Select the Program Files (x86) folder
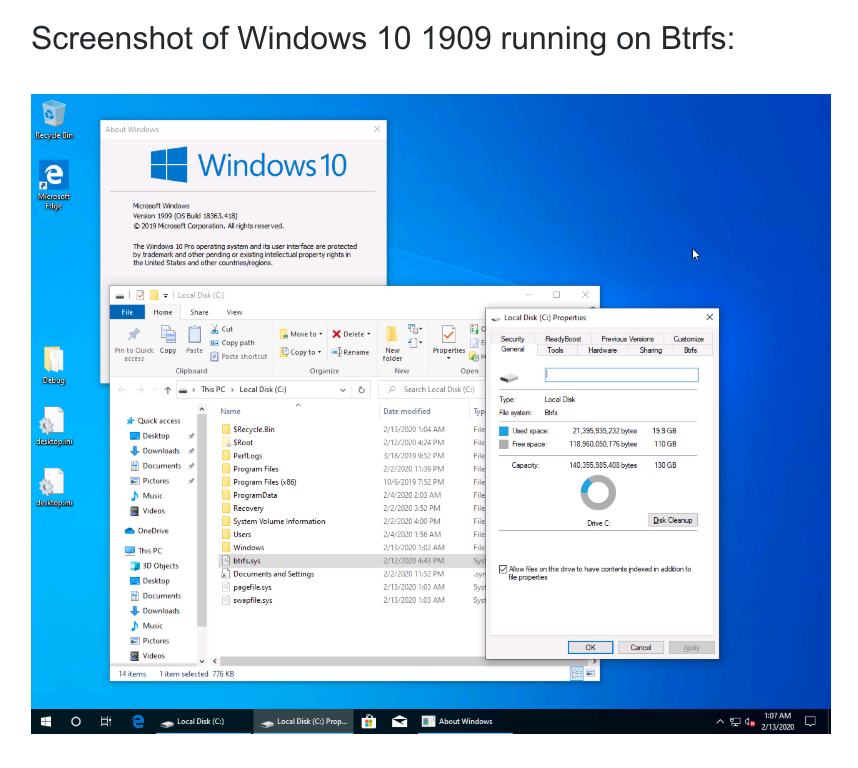858x768 pixels. tap(350, 482)
